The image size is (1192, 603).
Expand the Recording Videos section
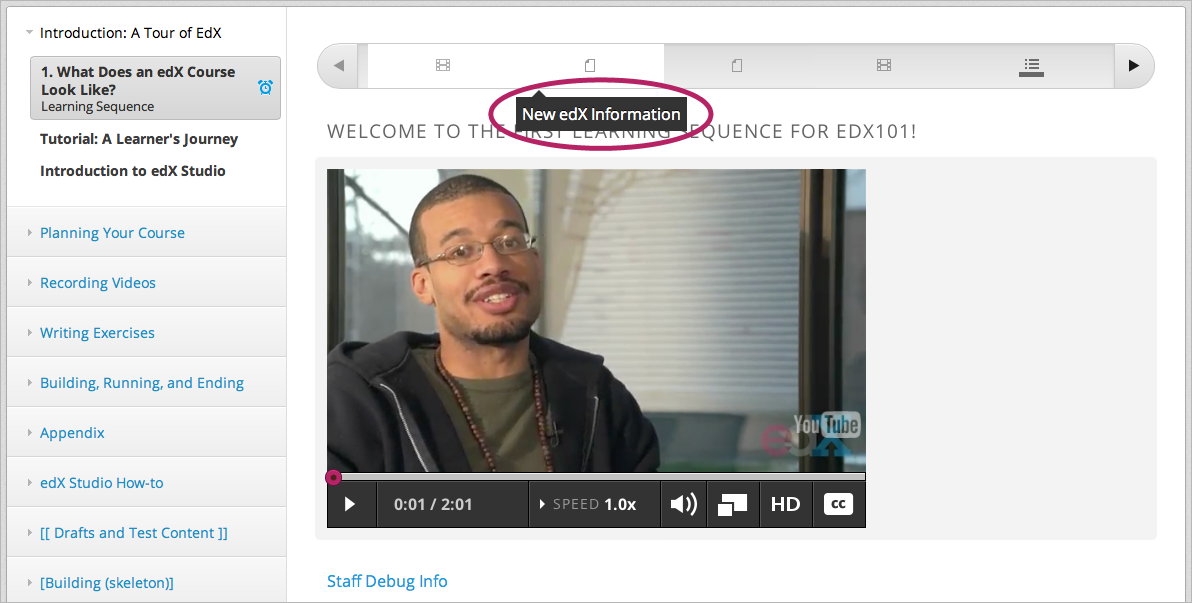[x=98, y=283]
